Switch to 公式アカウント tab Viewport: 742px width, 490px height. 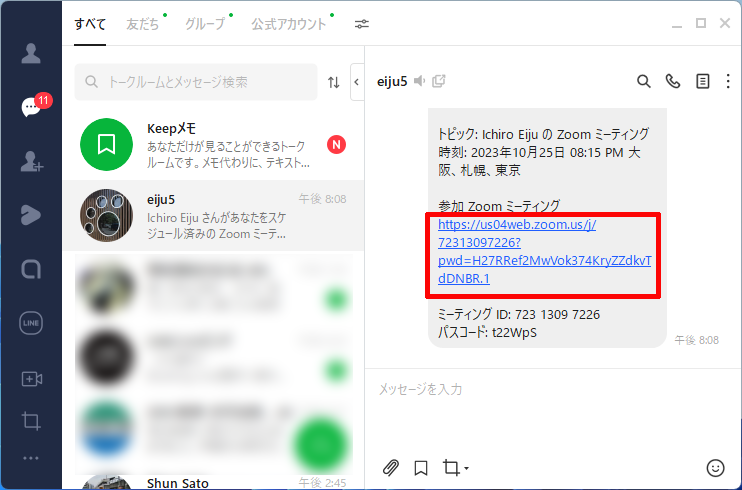pos(289,24)
